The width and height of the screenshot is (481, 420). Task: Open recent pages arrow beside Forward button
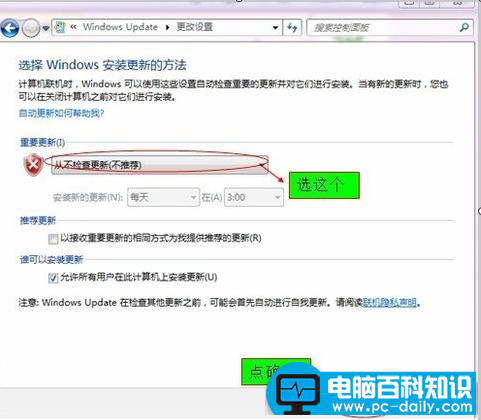click(x=46, y=28)
